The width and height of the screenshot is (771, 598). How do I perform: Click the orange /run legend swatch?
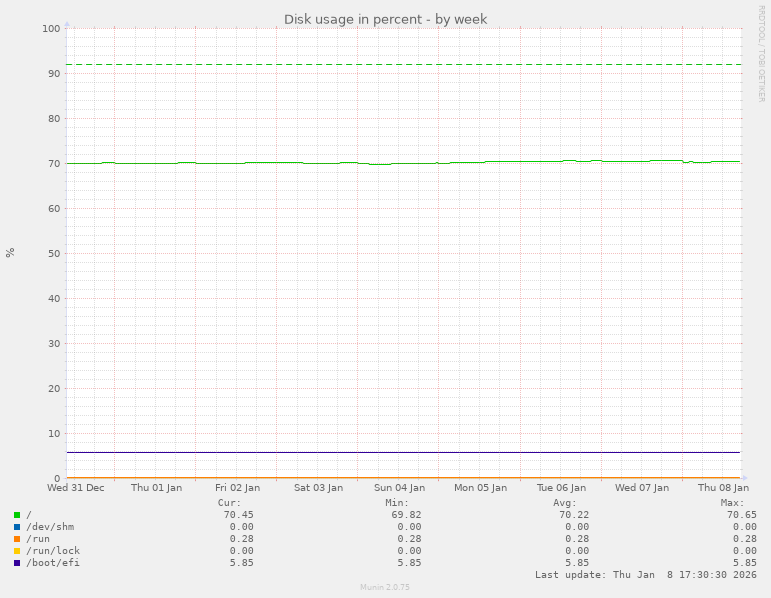(17, 539)
